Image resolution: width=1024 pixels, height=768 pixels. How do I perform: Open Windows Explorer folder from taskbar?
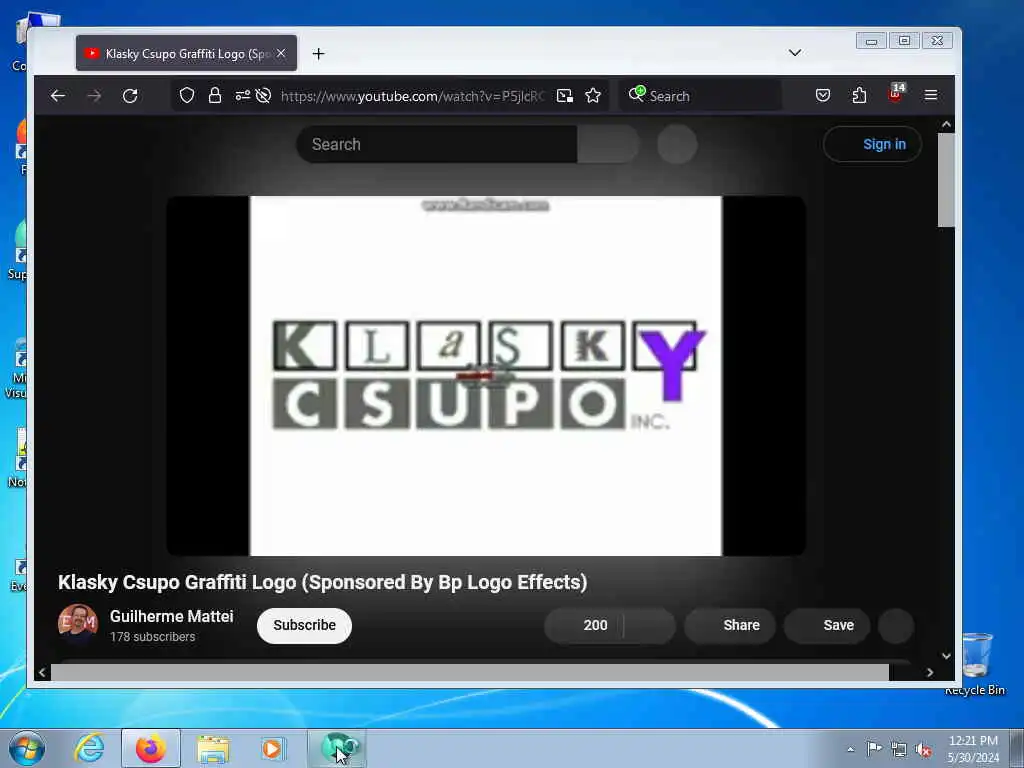(x=213, y=748)
